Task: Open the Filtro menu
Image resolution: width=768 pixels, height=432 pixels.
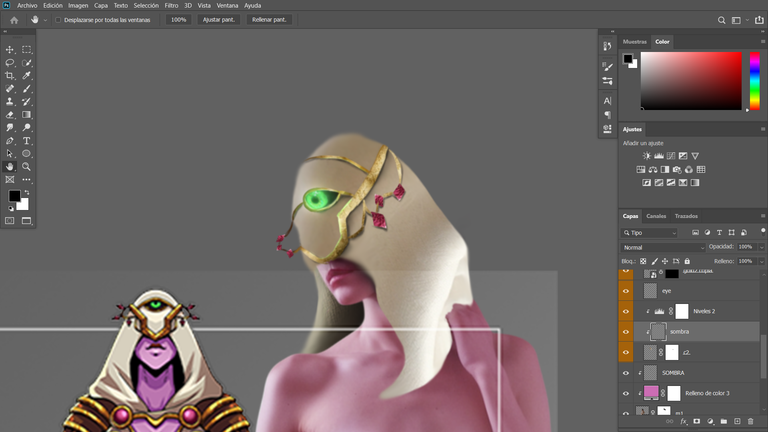Action: tap(171, 5)
